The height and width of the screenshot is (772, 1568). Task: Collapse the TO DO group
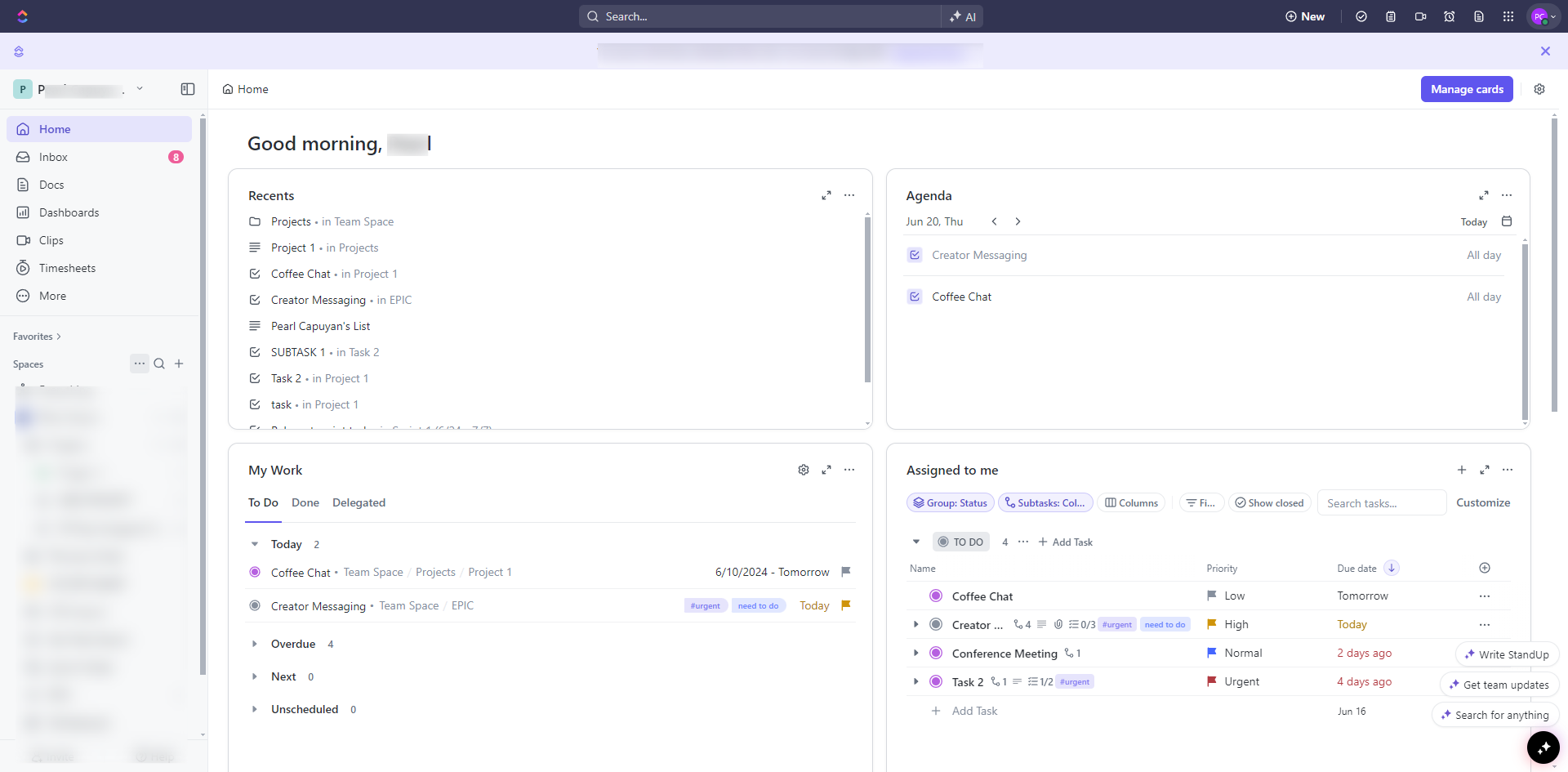coord(916,542)
